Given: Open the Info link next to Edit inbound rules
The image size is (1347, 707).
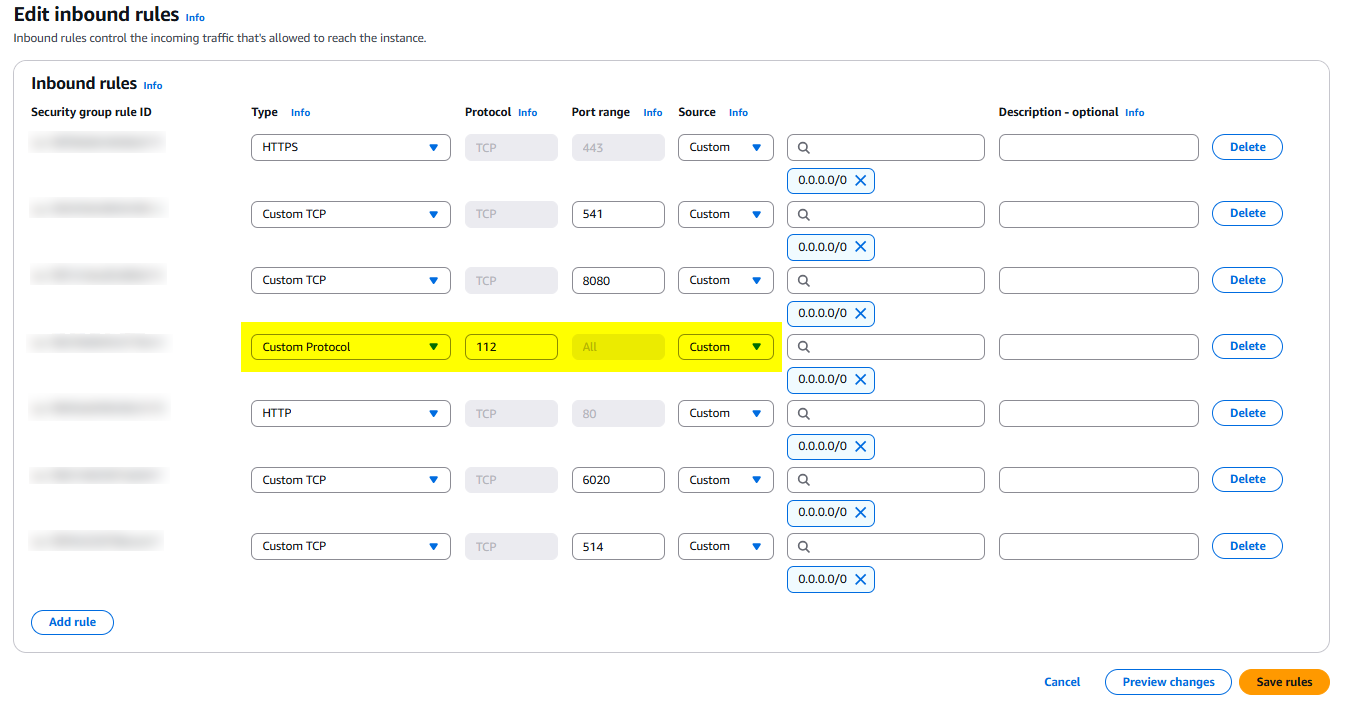Looking at the screenshot, I should tap(195, 17).
